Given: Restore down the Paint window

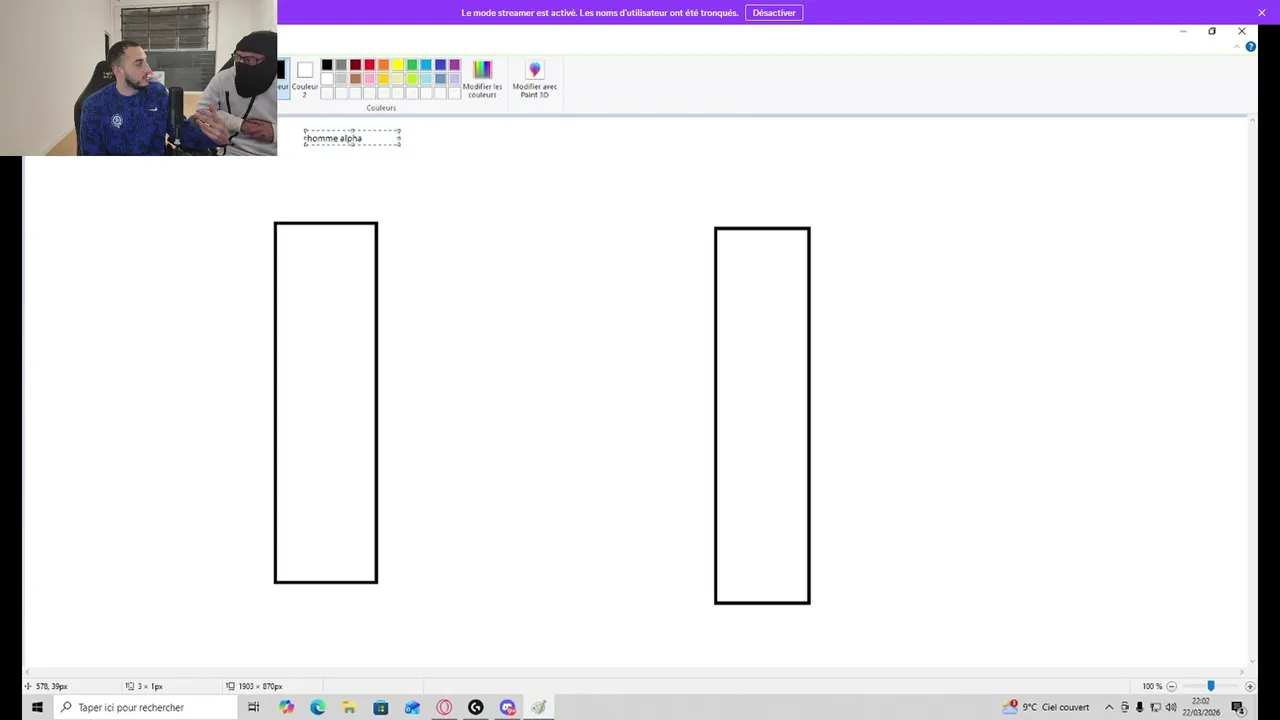Looking at the screenshot, I should point(1212,31).
